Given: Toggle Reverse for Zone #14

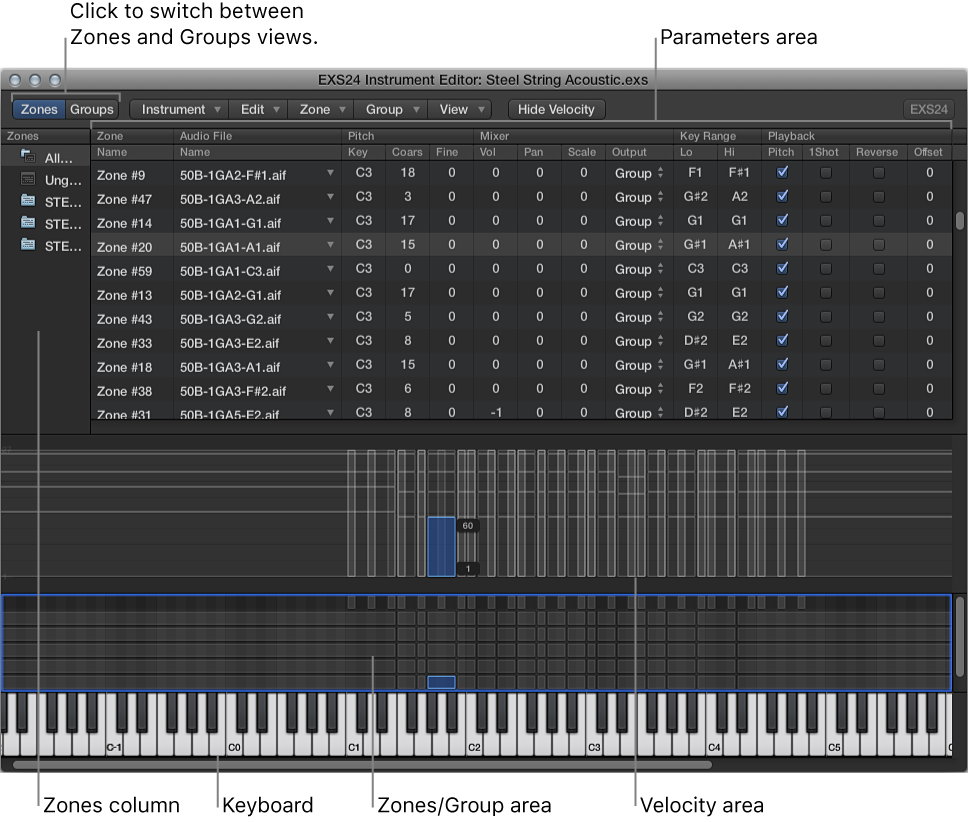Looking at the screenshot, I should (x=877, y=221).
